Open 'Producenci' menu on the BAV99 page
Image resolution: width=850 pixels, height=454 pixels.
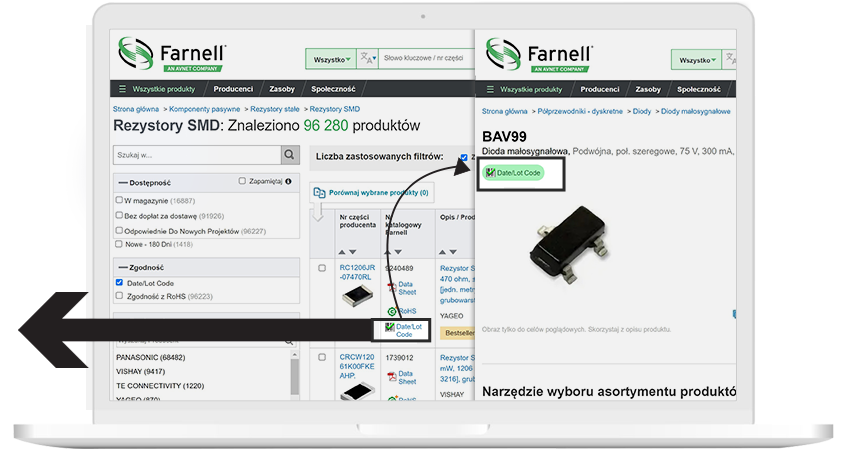600,89
